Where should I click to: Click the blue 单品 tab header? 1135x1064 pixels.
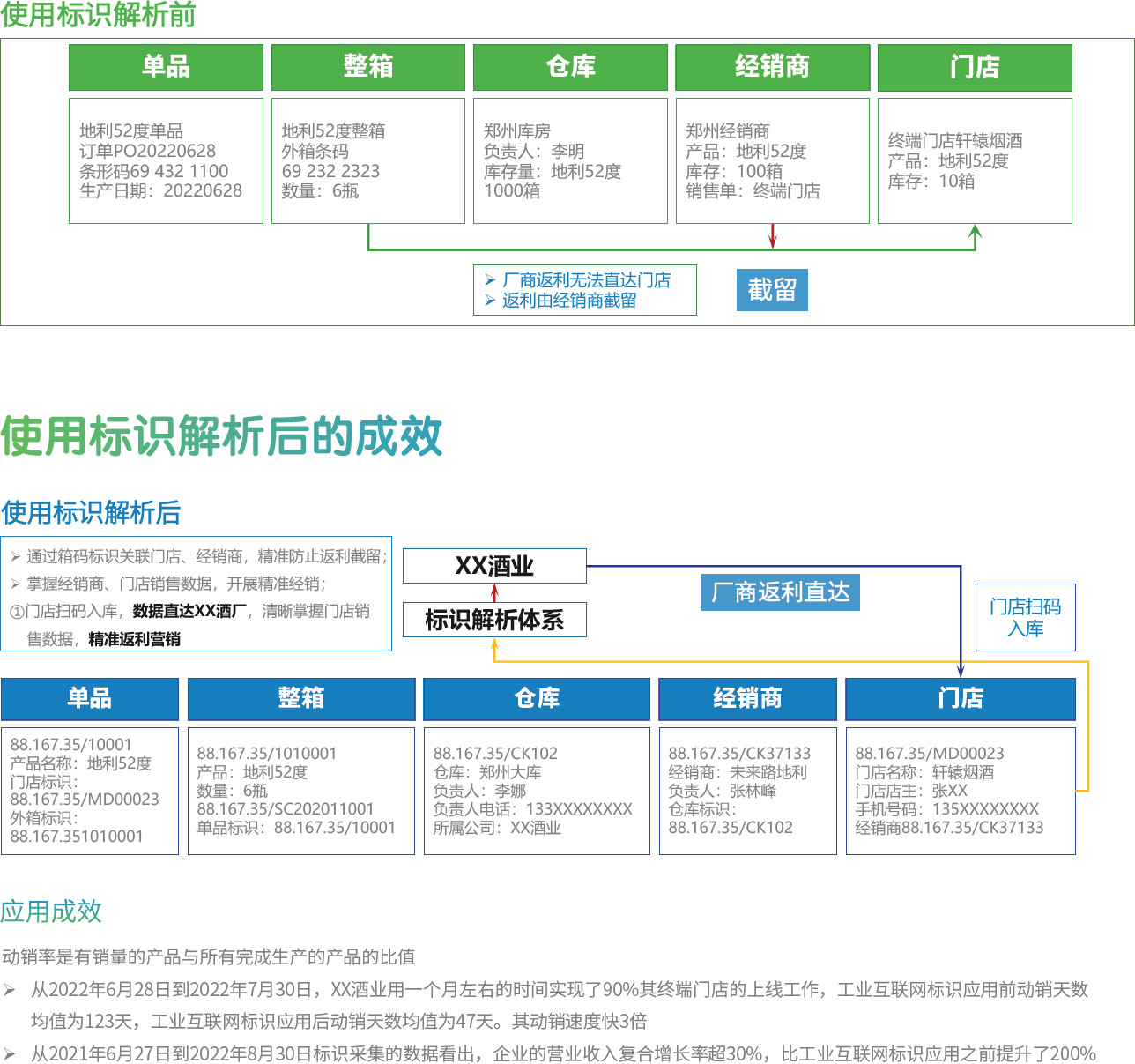point(90,698)
